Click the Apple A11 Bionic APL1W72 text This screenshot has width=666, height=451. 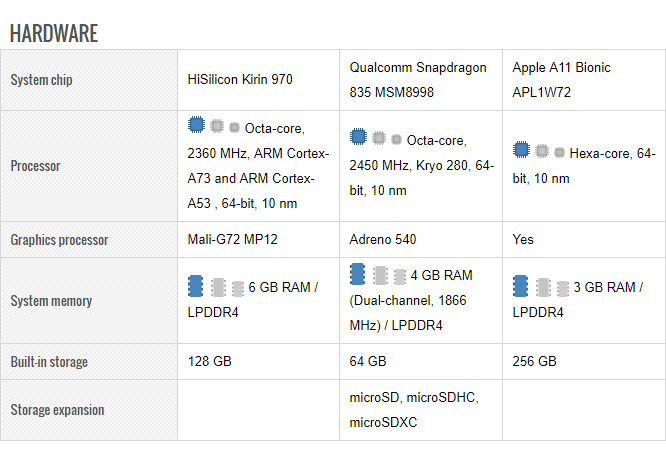click(561, 80)
